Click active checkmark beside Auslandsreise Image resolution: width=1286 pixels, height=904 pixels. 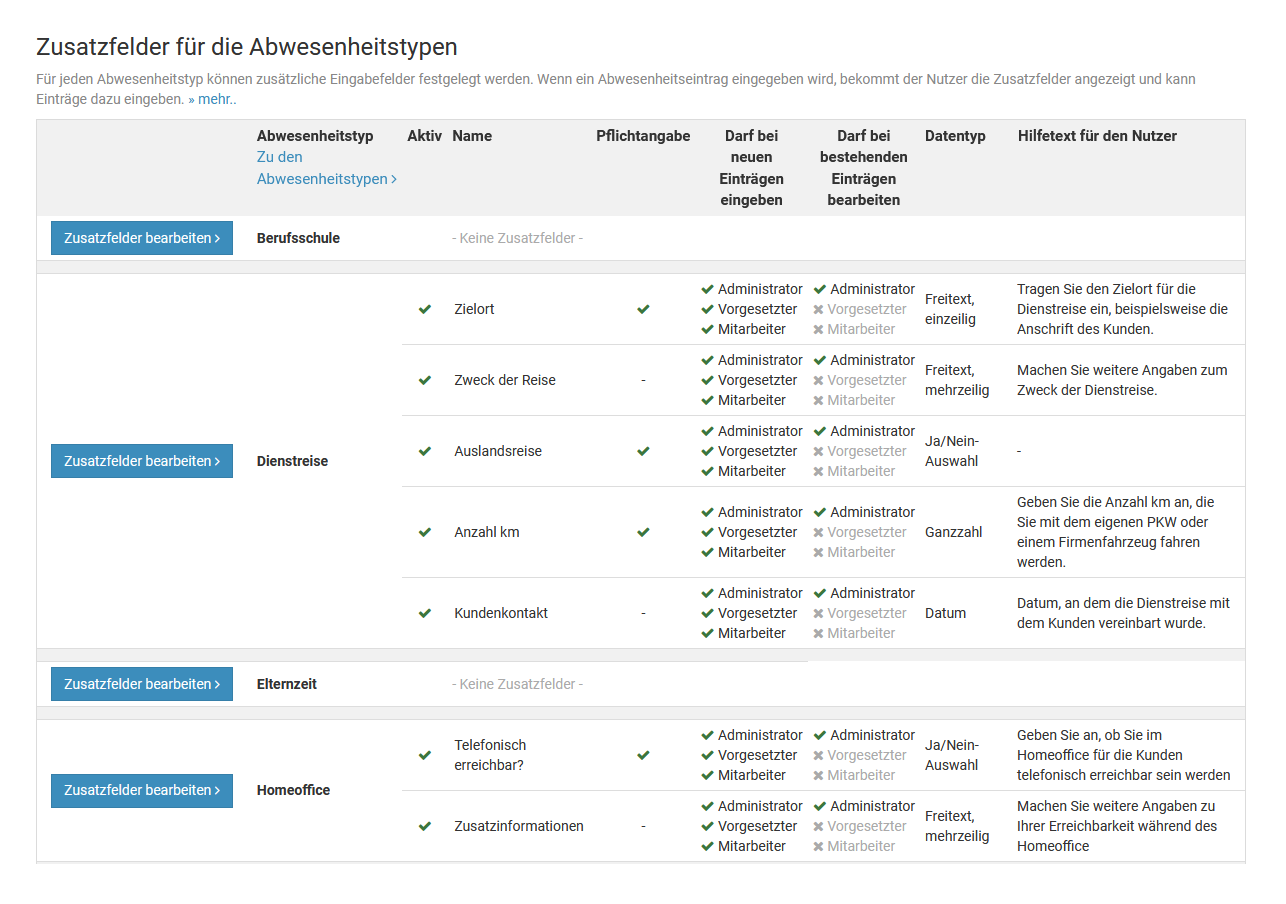[425, 451]
